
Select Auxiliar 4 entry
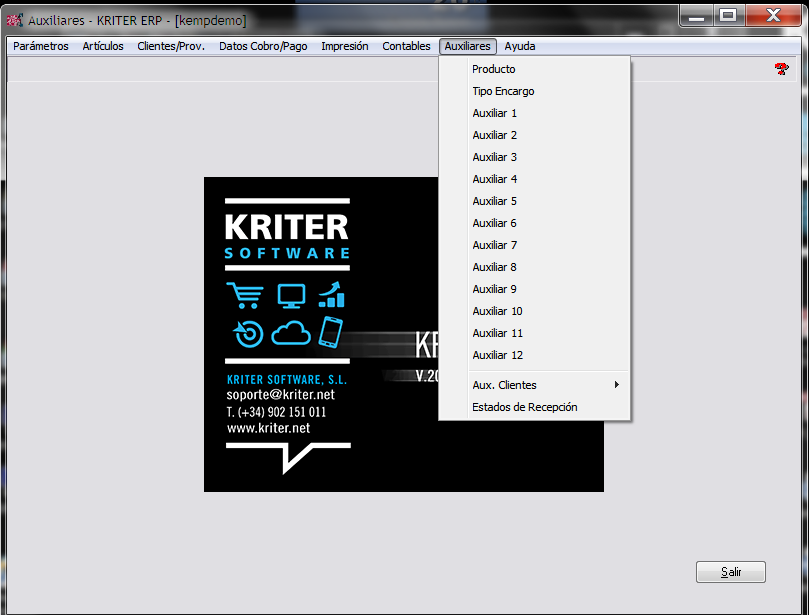tap(535, 180)
